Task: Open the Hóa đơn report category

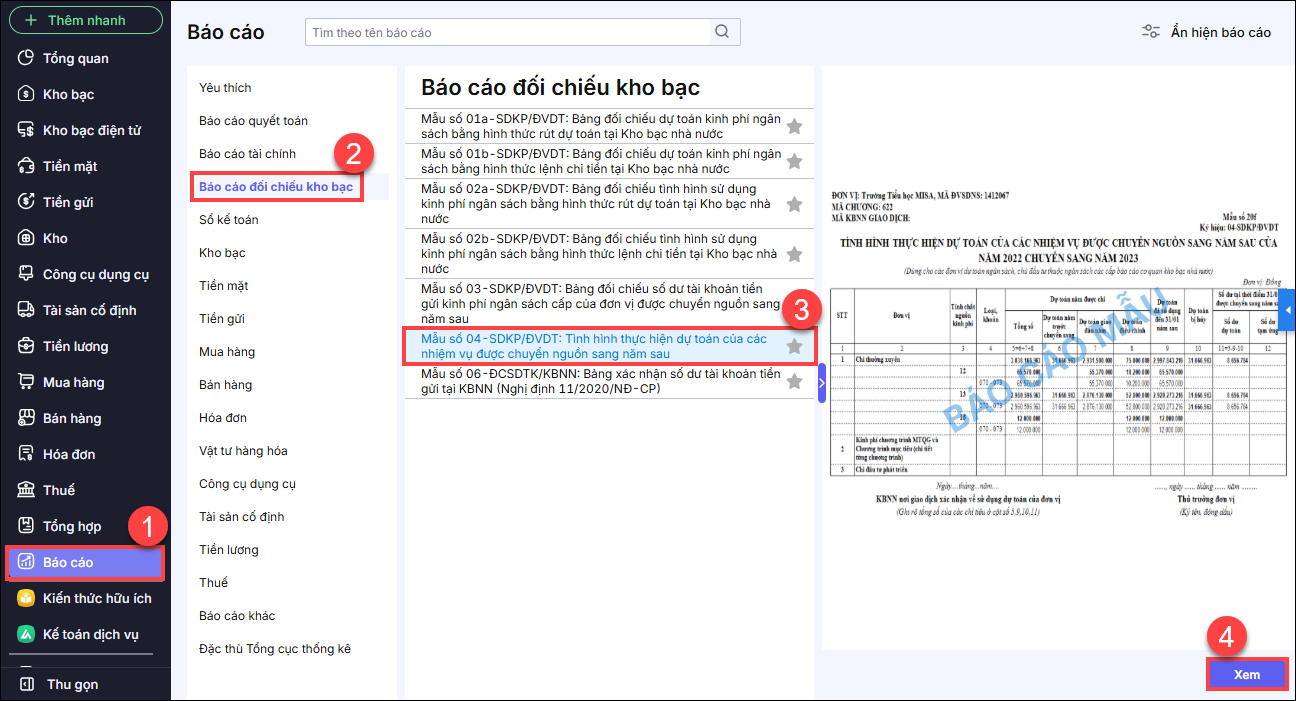Action: click(x=223, y=418)
